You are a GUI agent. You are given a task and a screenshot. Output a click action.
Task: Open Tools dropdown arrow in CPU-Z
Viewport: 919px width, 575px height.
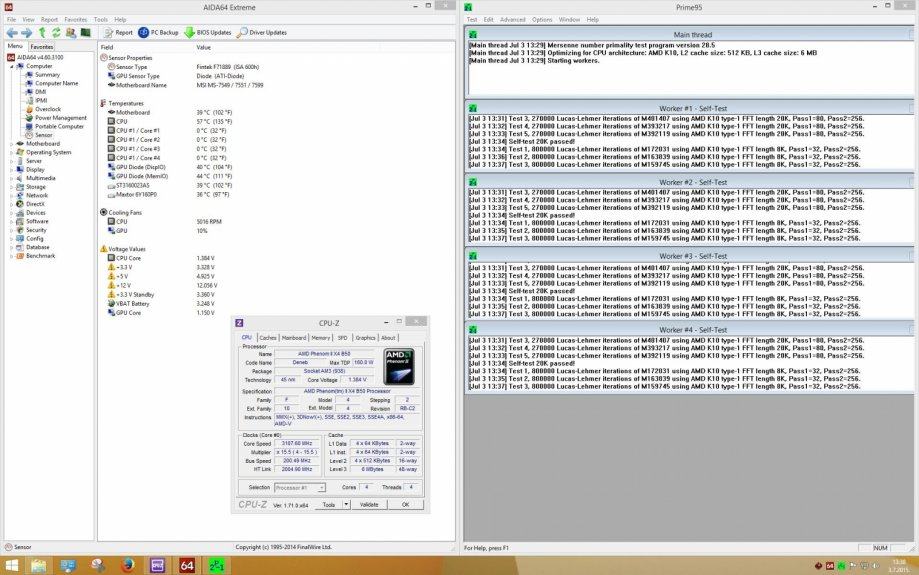pos(346,505)
